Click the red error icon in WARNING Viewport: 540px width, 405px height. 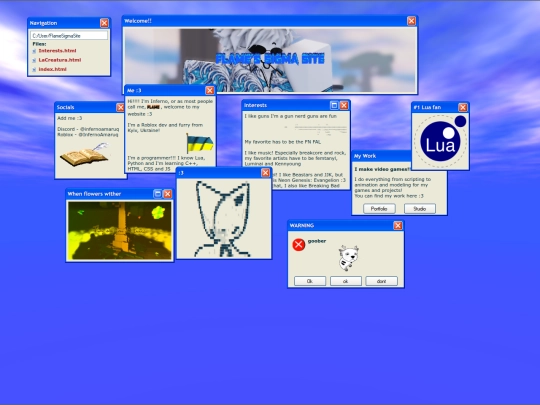coord(299,245)
